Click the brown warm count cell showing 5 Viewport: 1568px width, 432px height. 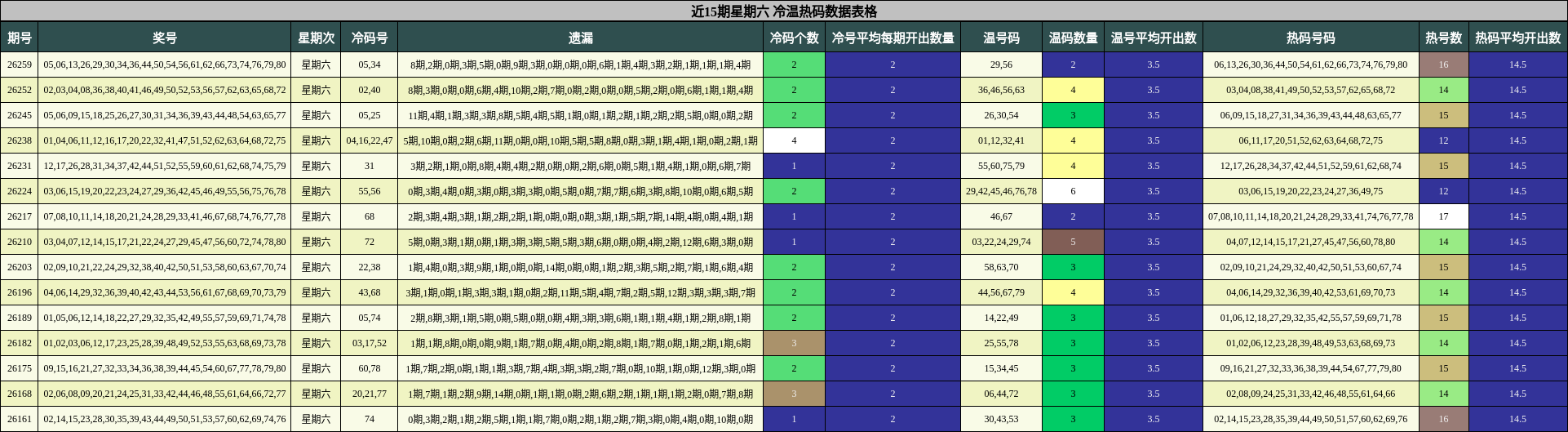[x=1073, y=242]
